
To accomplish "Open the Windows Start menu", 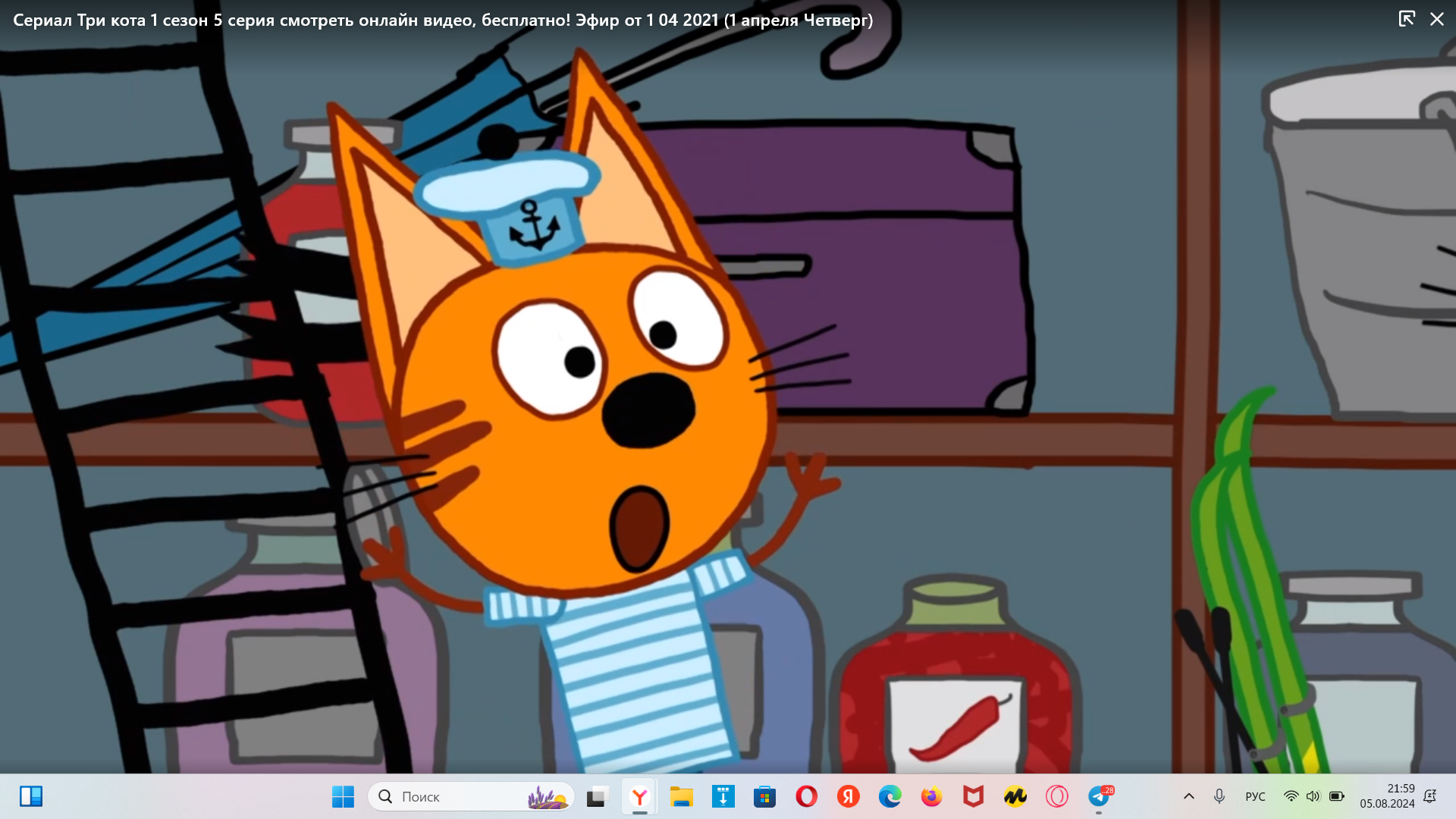I will point(343,796).
